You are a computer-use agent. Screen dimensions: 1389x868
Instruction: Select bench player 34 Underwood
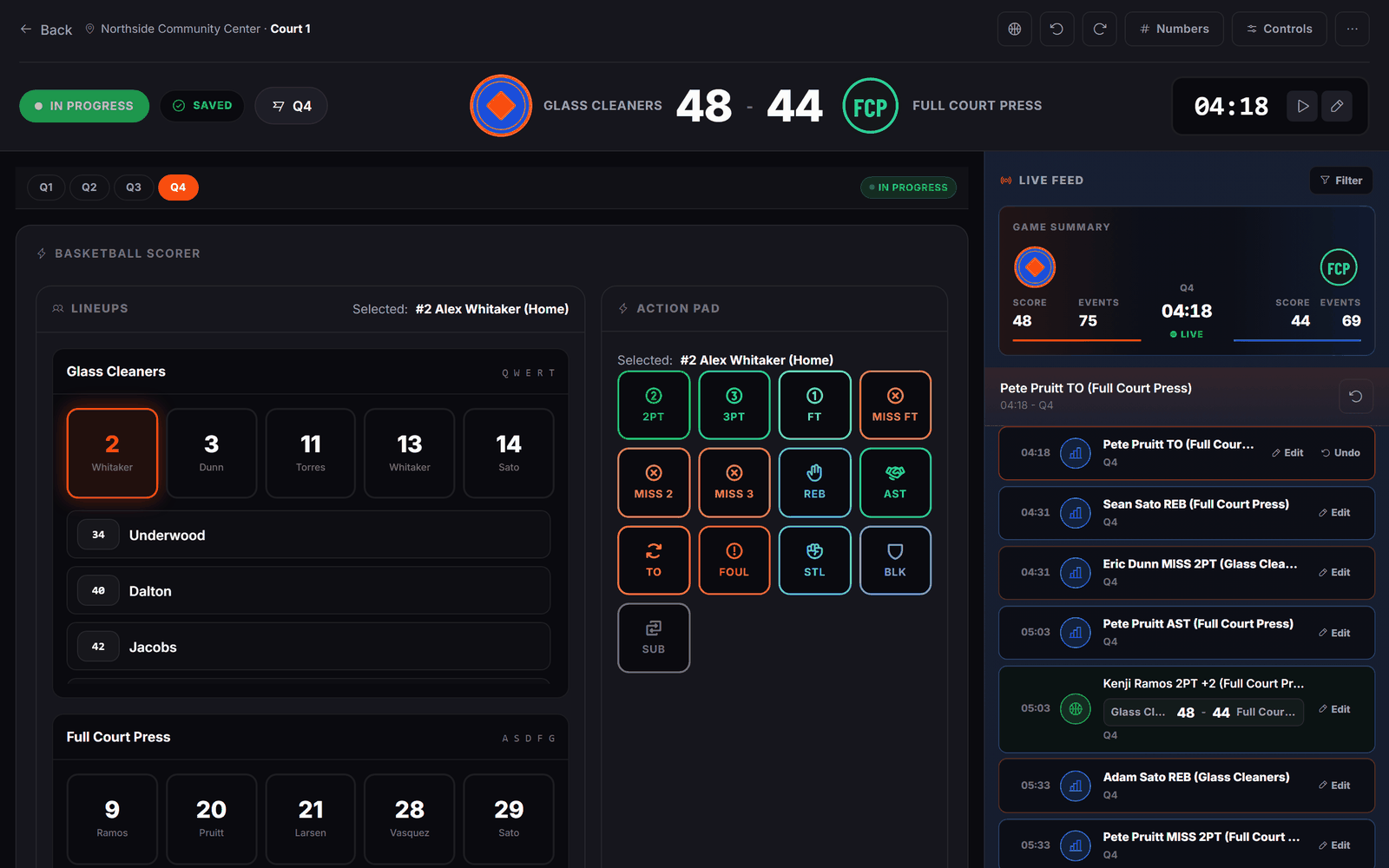tap(308, 535)
